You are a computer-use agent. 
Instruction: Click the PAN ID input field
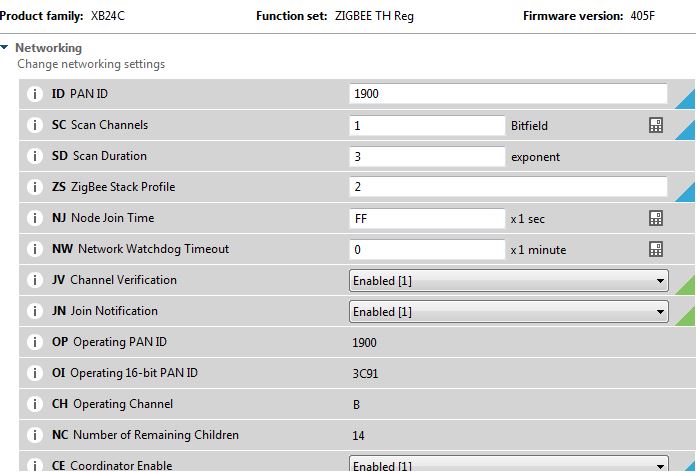pyautogui.click(x=508, y=94)
